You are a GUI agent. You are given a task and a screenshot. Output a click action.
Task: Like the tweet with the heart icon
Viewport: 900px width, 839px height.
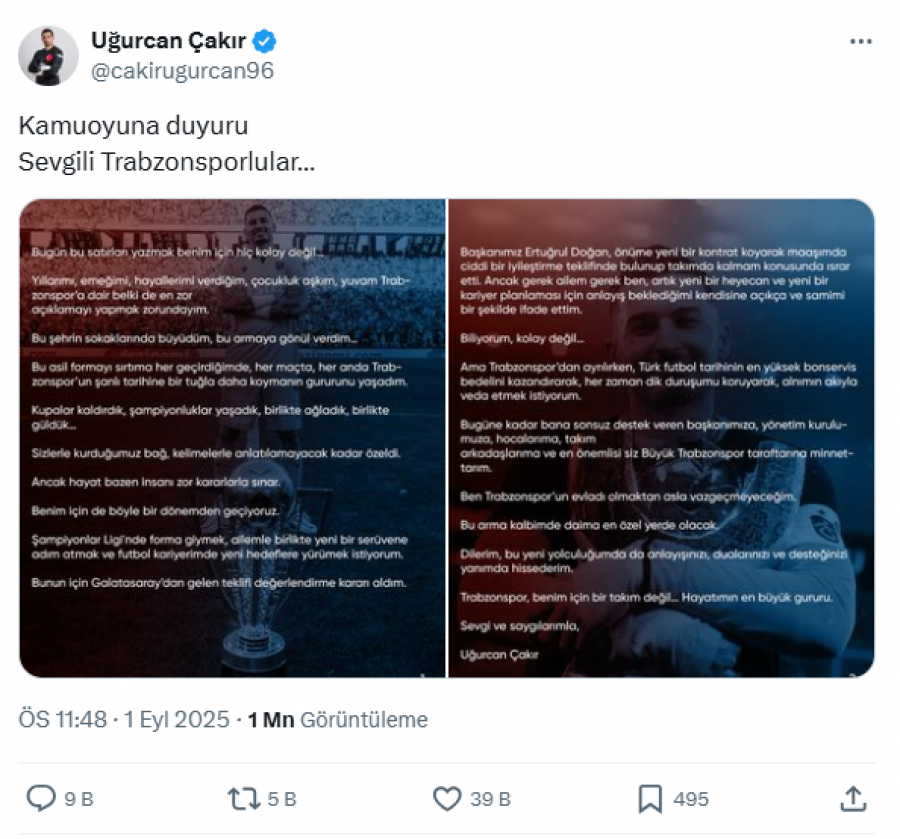[x=447, y=799]
